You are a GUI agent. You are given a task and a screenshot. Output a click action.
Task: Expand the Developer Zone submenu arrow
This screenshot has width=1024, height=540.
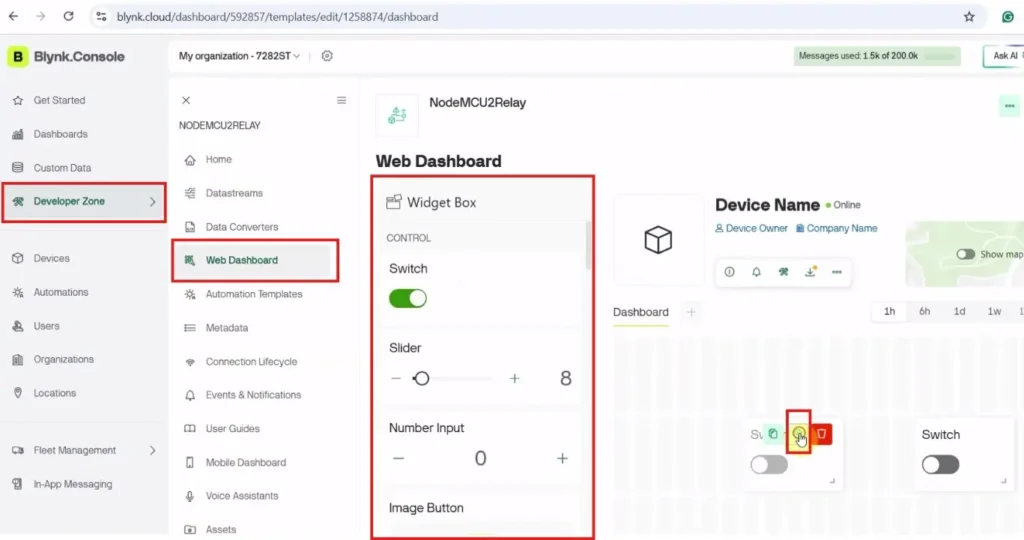[153, 202]
